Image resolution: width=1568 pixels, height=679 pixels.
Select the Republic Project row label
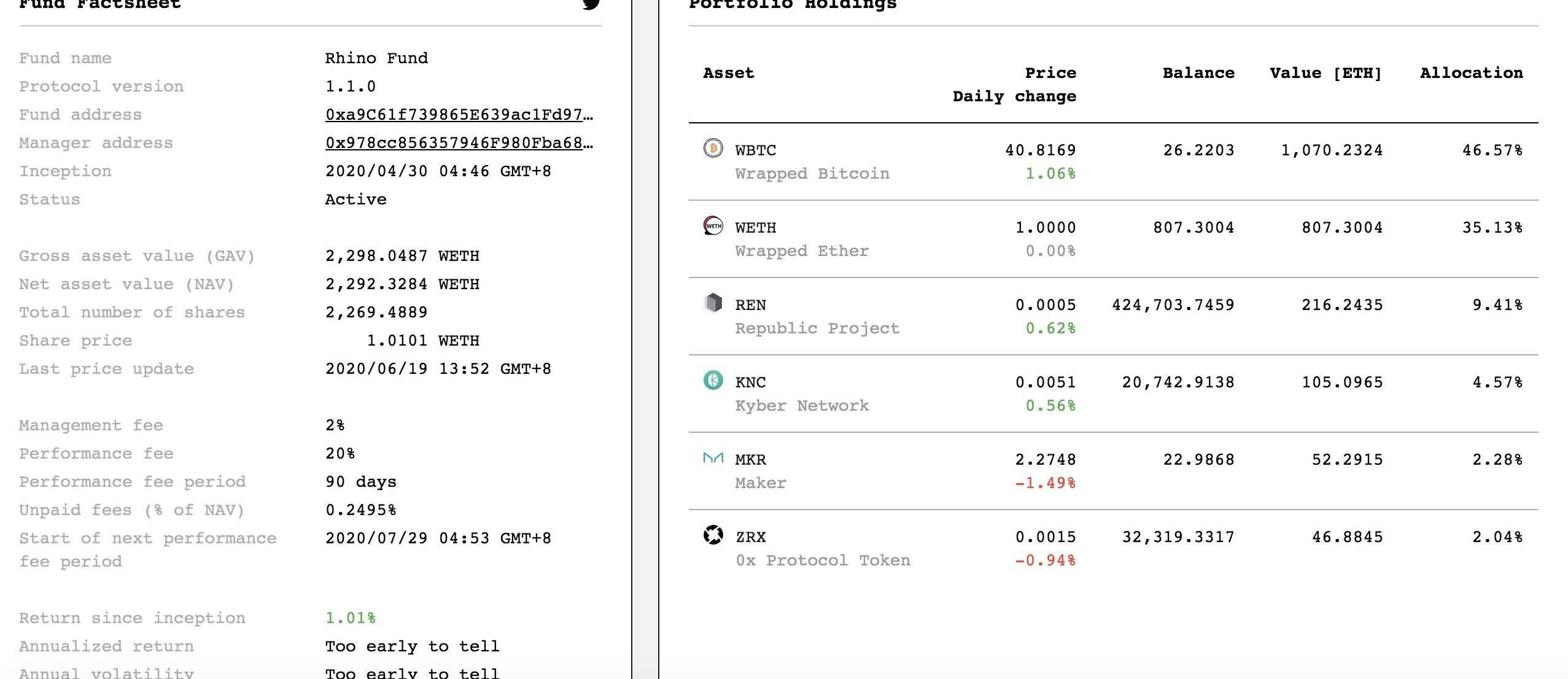coord(817,328)
